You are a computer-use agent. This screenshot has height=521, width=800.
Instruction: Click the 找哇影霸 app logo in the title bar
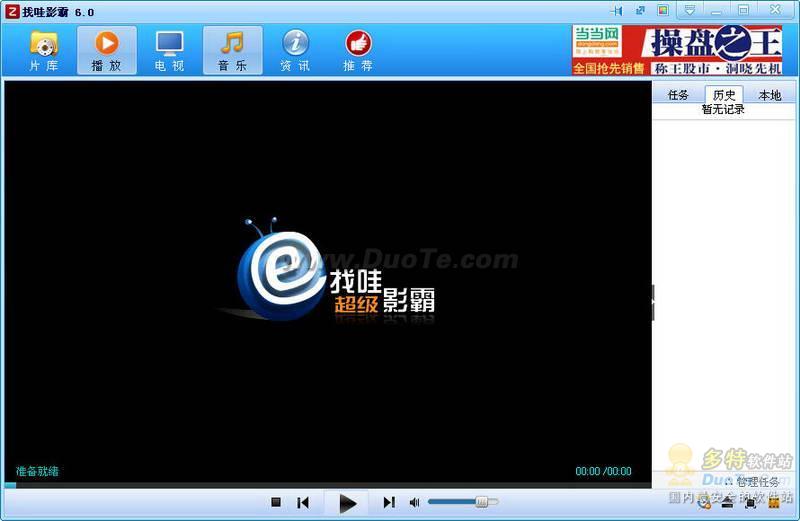tap(12, 12)
